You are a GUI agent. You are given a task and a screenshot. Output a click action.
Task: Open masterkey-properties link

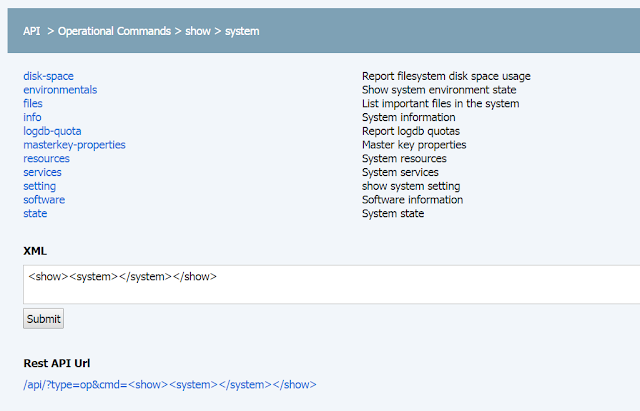click(x=74, y=145)
